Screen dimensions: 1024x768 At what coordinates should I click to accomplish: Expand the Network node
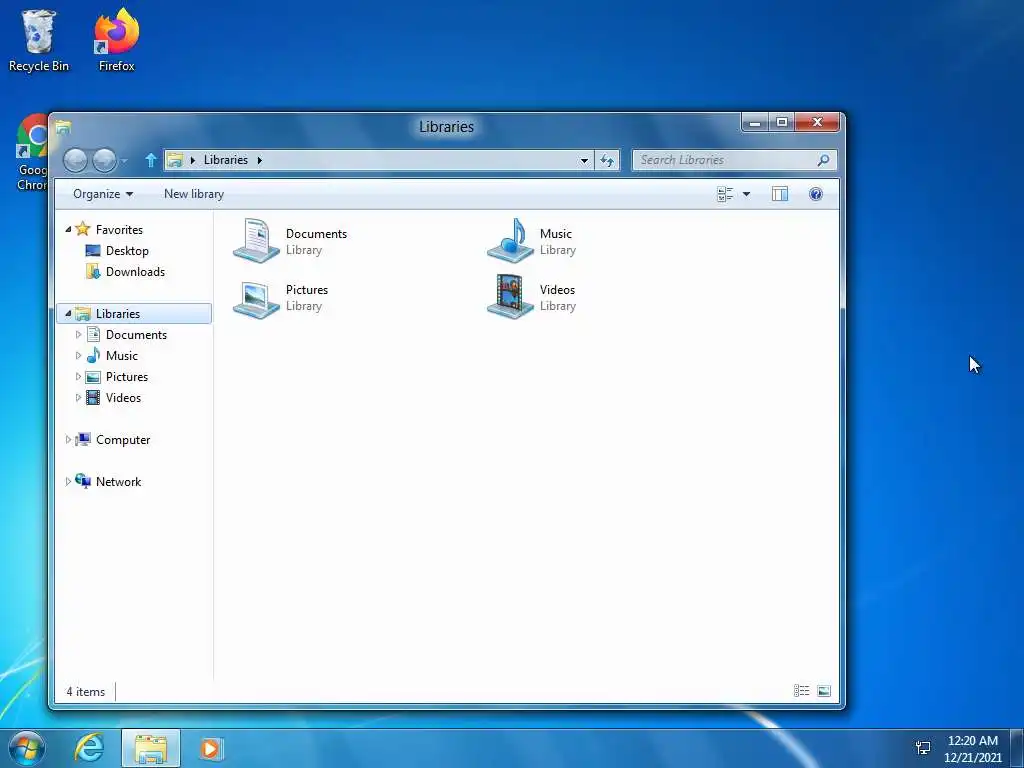(x=68, y=481)
